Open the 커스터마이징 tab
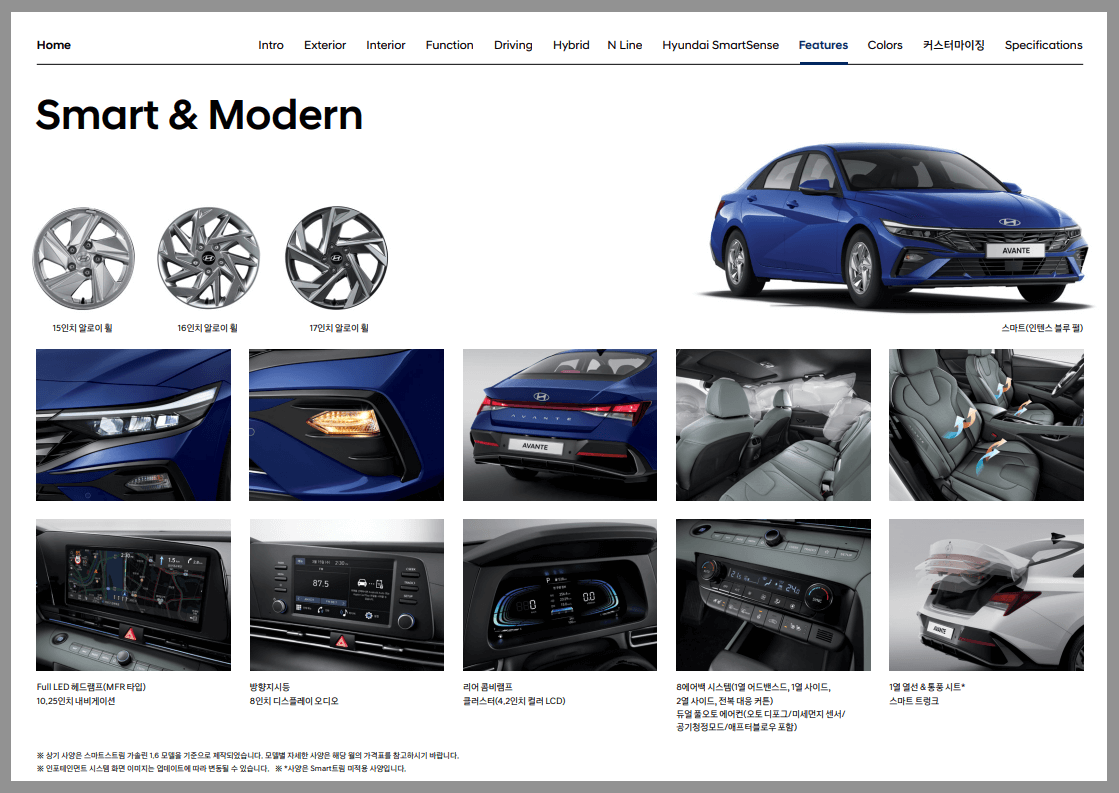Viewport: 1119px width, 793px height. 953,45
